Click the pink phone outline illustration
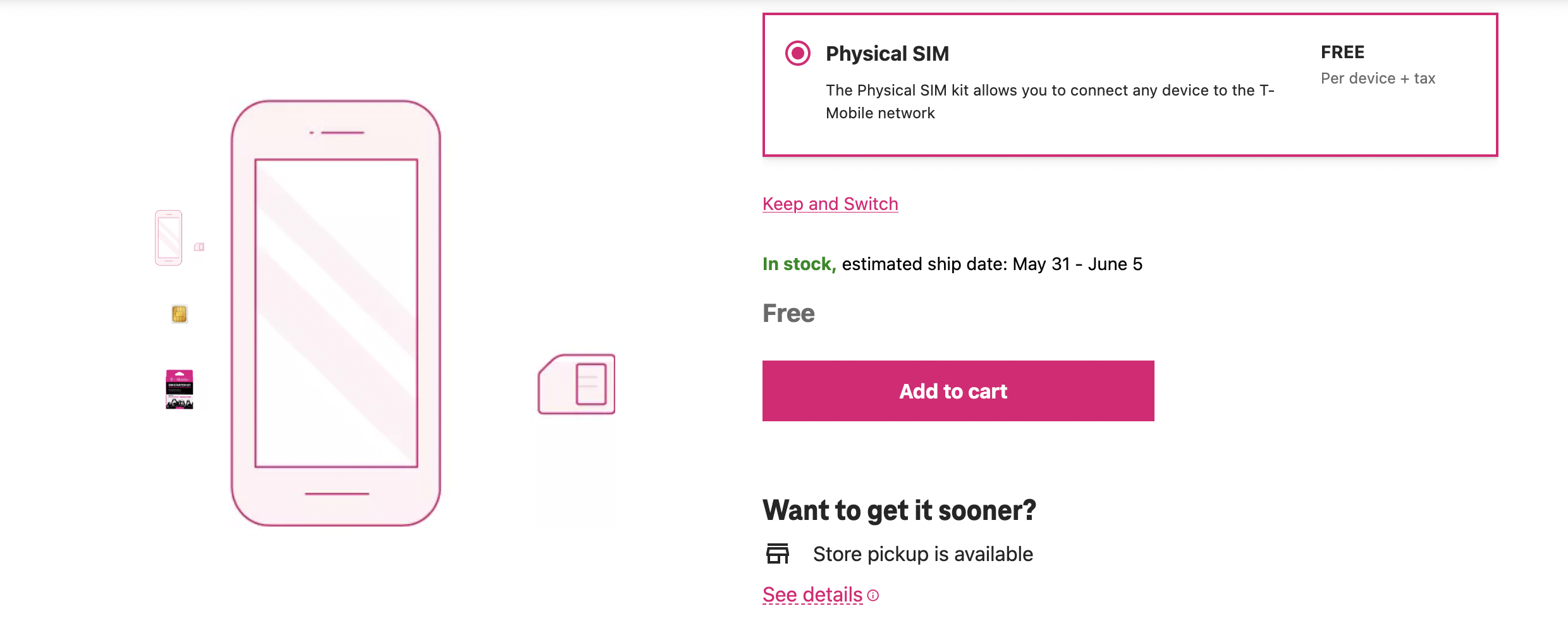 (x=336, y=313)
